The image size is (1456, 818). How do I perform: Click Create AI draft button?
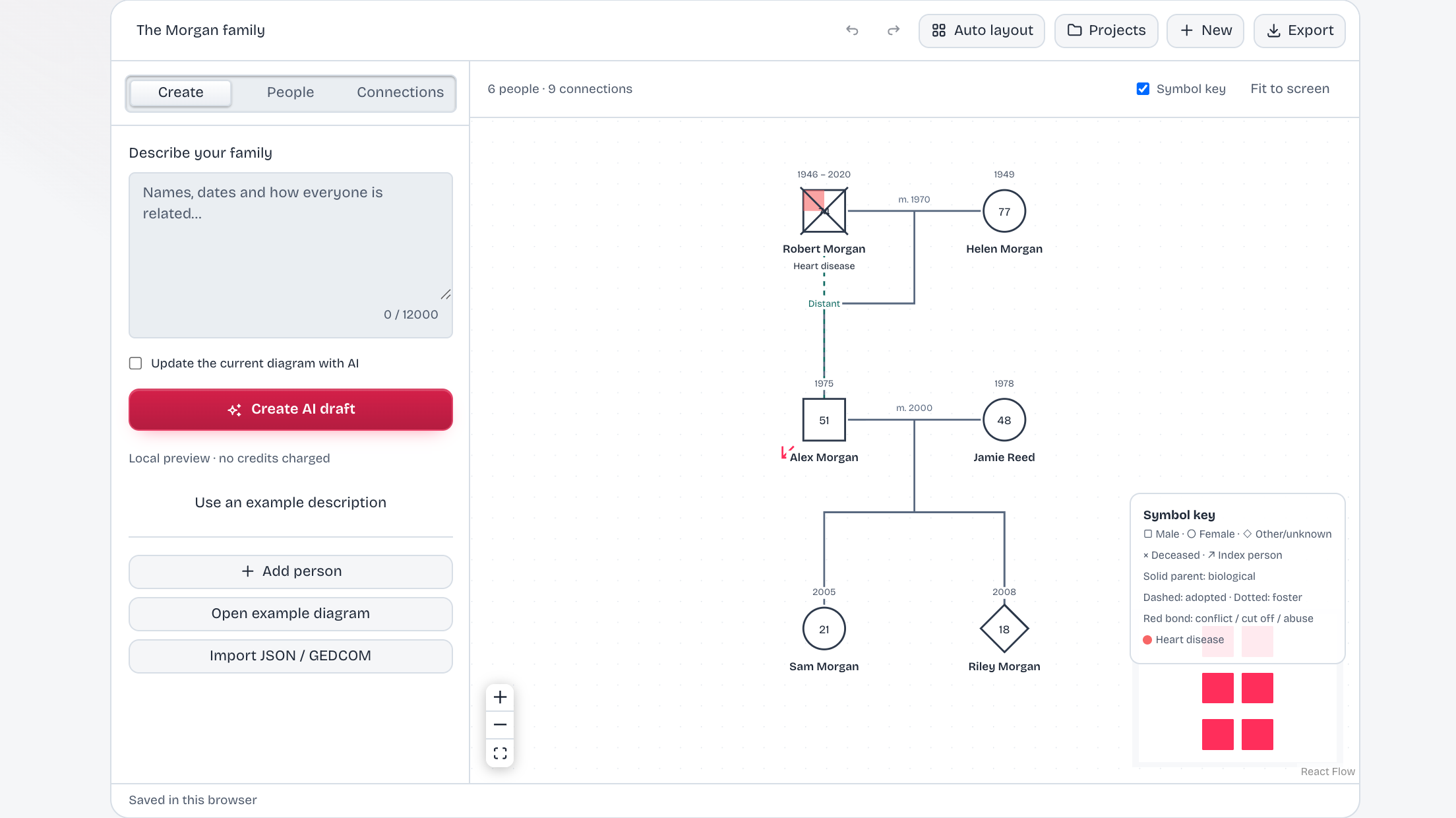click(291, 409)
